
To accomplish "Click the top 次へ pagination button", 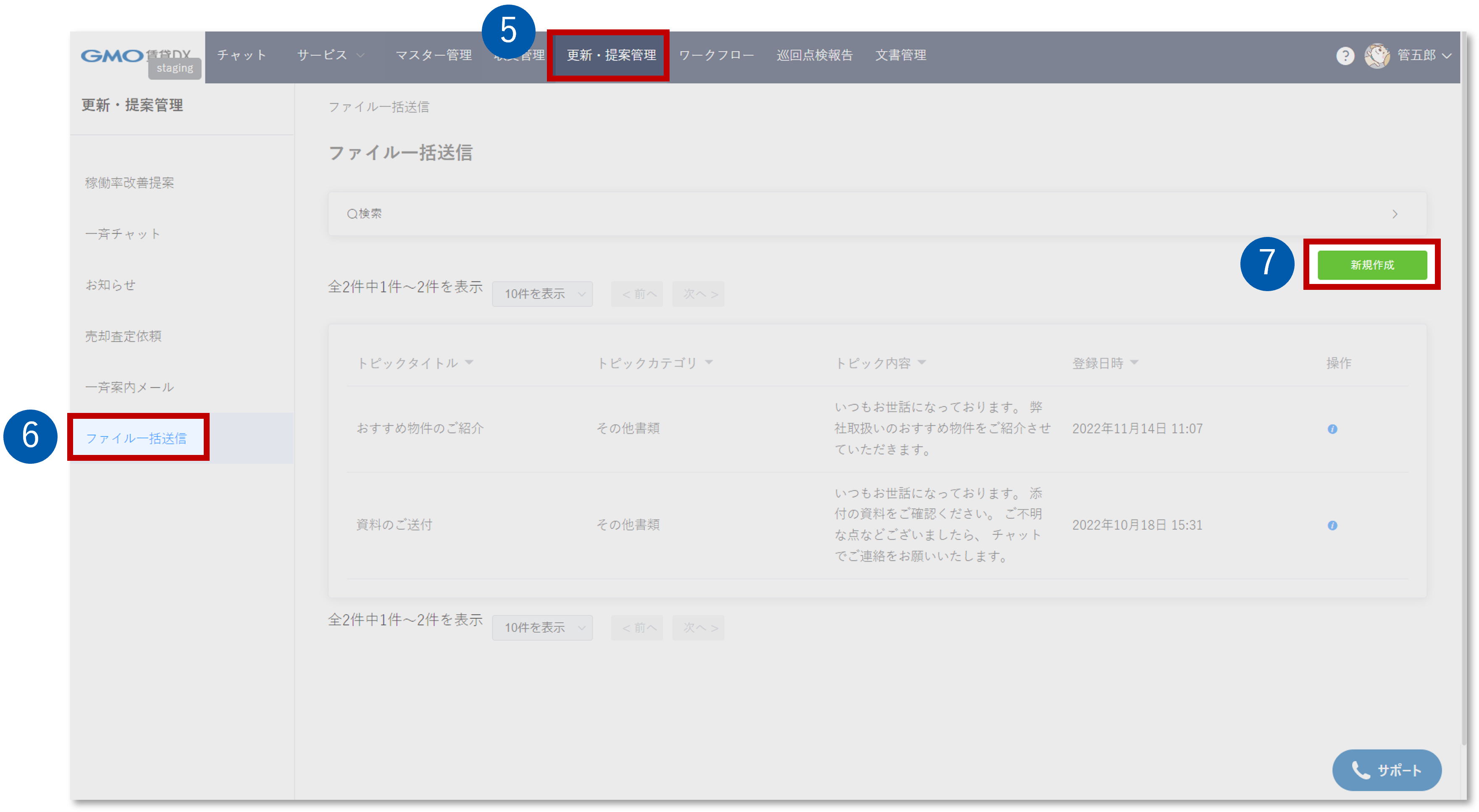I will [698, 294].
